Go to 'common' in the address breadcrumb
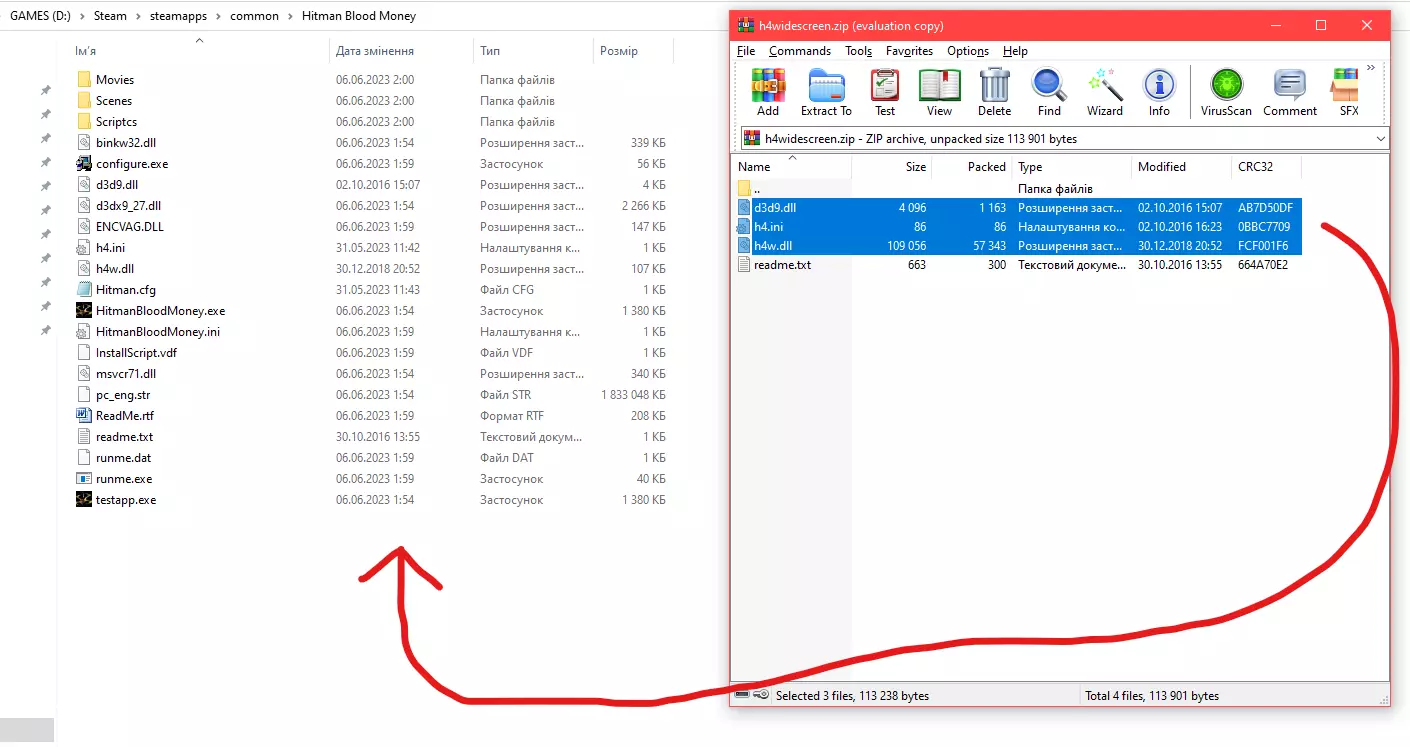 254,16
